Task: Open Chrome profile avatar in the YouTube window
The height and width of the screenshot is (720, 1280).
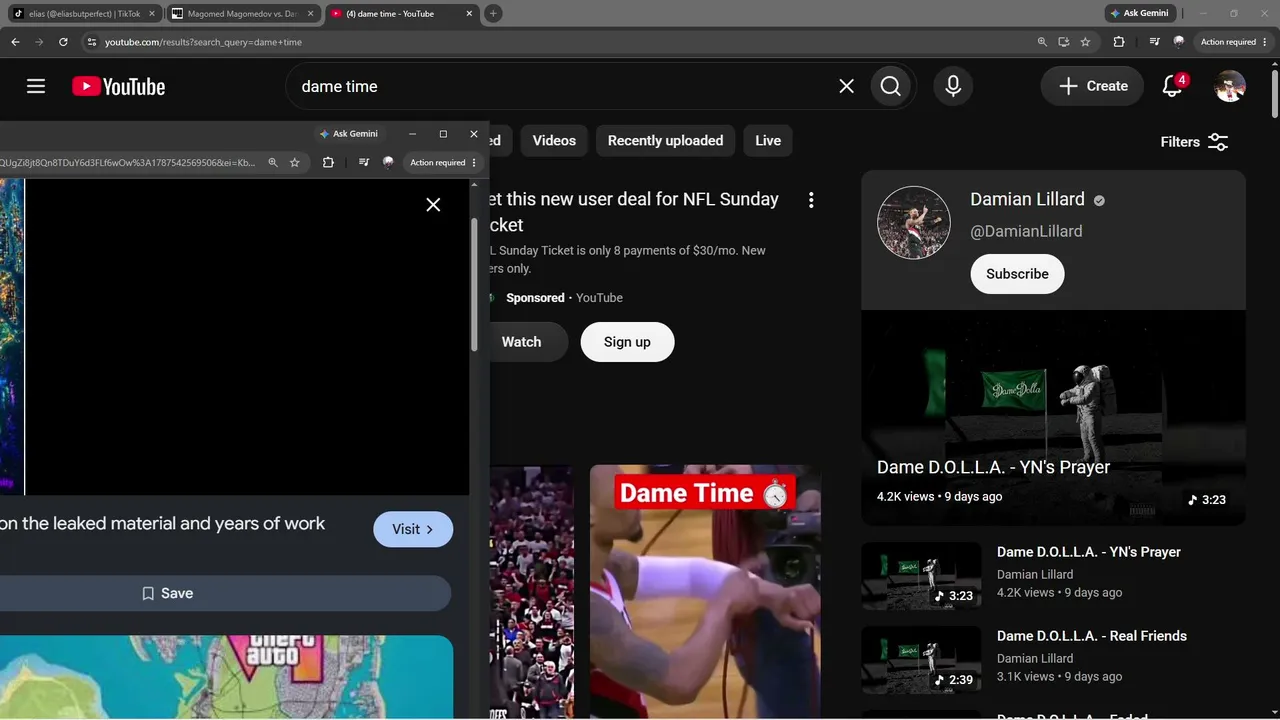Action: [1179, 42]
